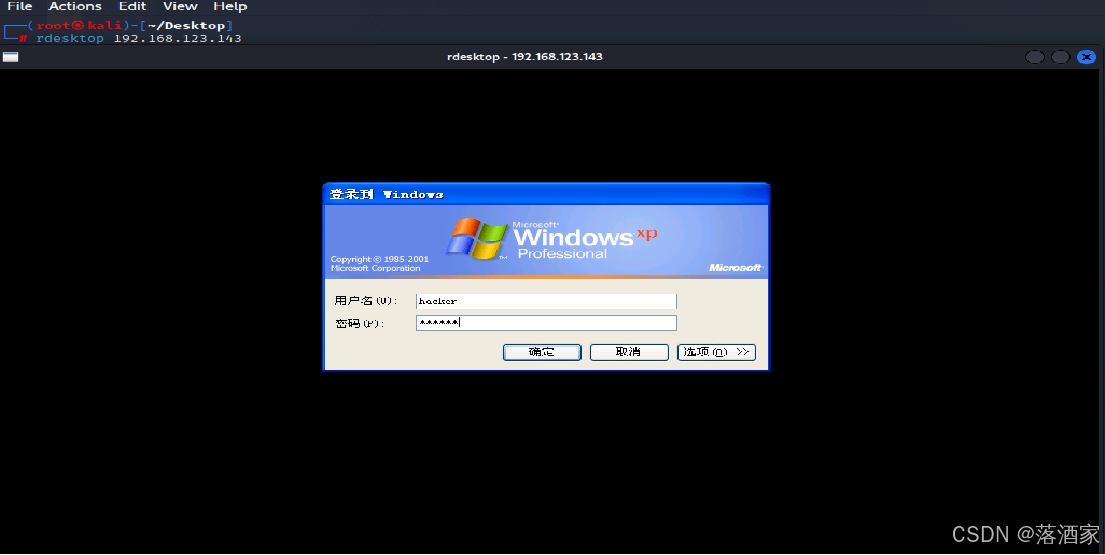Open the Actions menu
Image resolution: width=1105 pixels, height=555 pixels.
point(75,6)
